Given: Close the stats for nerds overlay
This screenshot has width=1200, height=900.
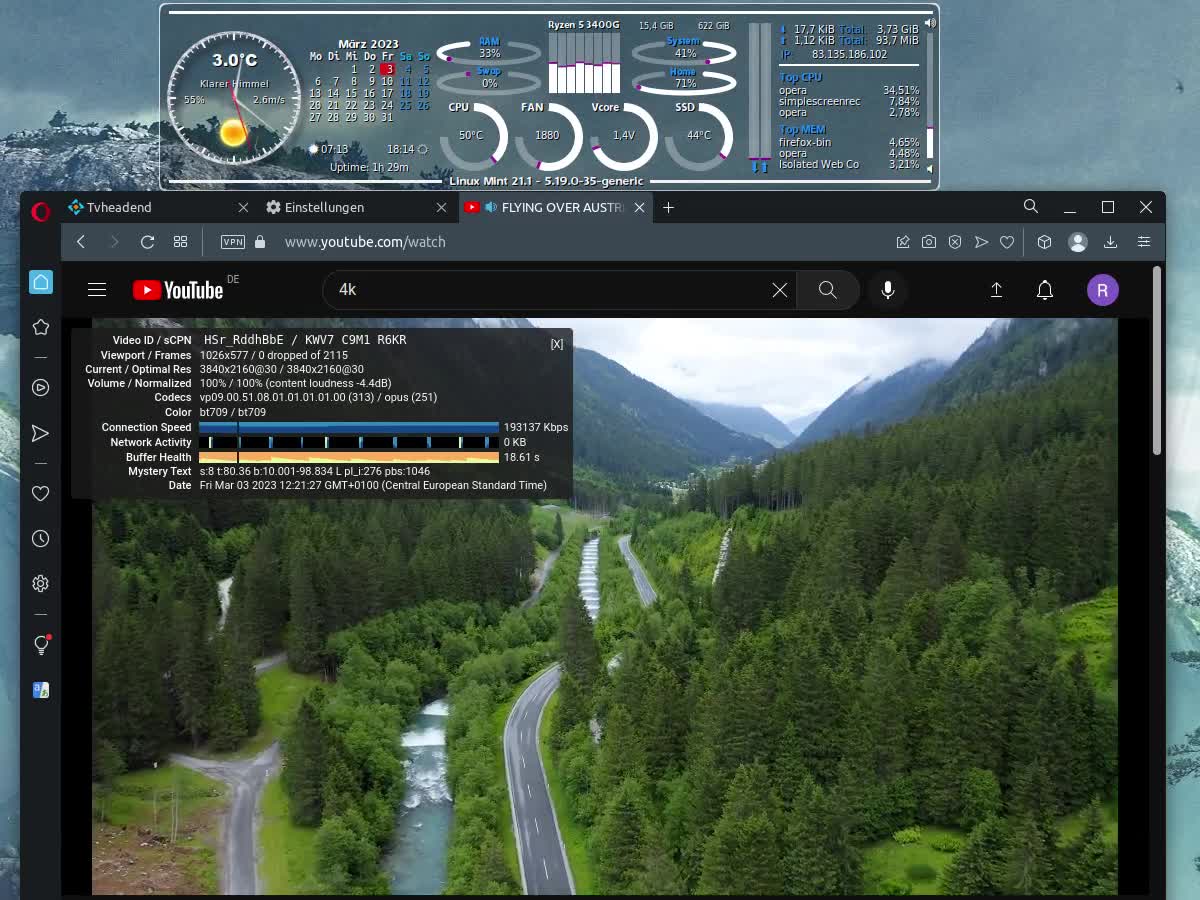Looking at the screenshot, I should pyautogui.click(x=557, y=344).
